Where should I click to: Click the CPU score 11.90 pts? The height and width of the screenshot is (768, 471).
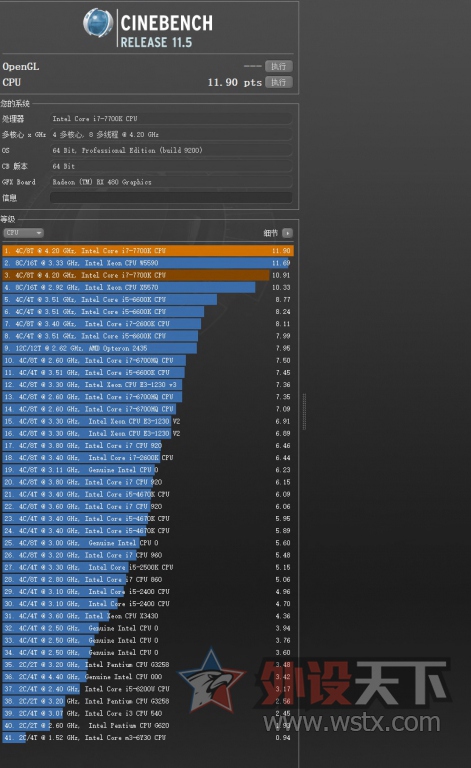coord(235,82)
